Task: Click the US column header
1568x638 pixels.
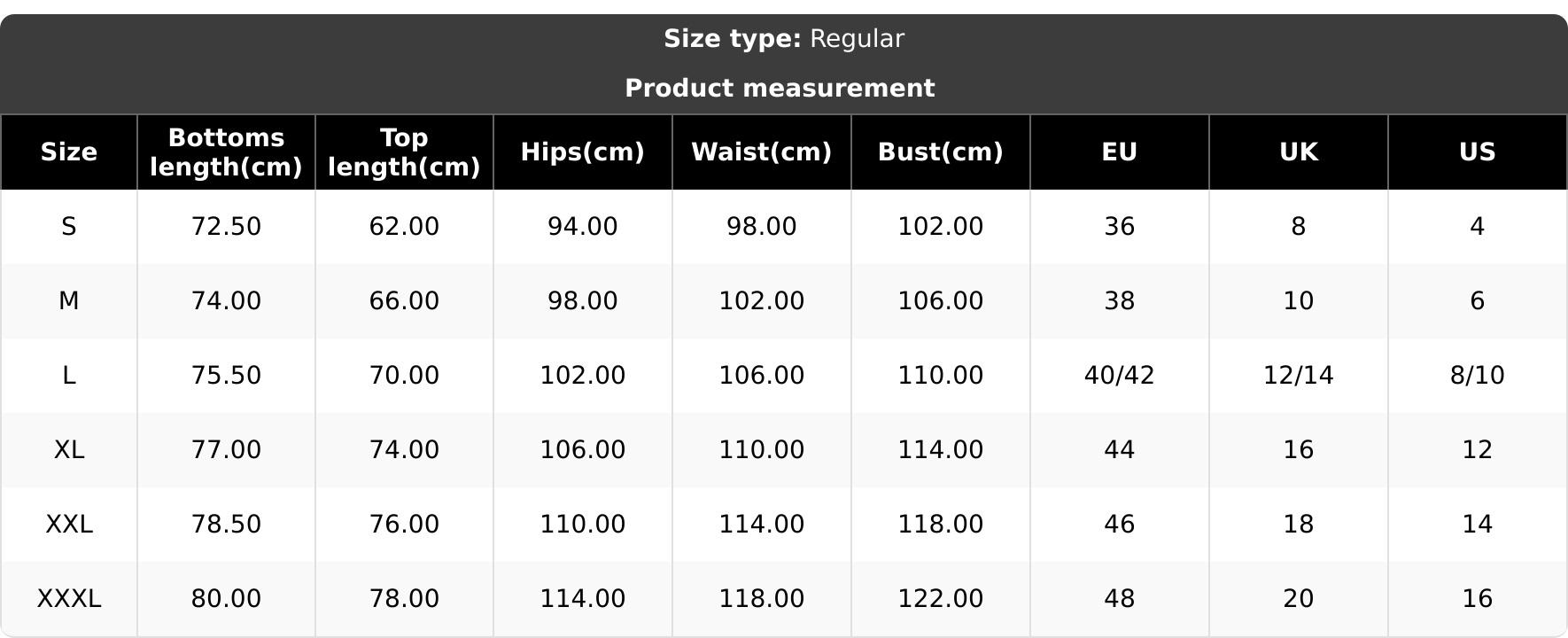Action: (x=1477, y=152)
